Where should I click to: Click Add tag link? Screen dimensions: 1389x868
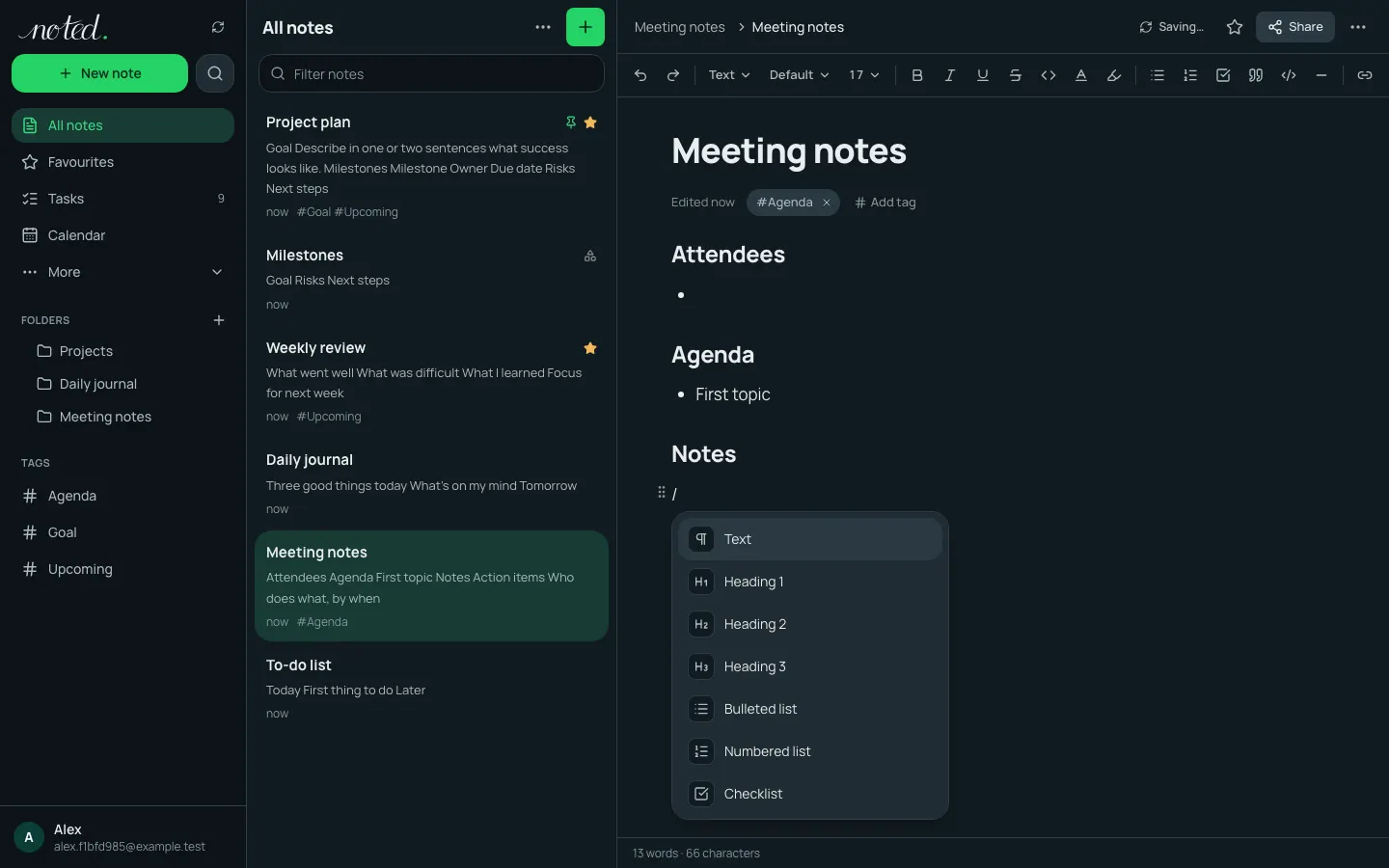[885, 203]
